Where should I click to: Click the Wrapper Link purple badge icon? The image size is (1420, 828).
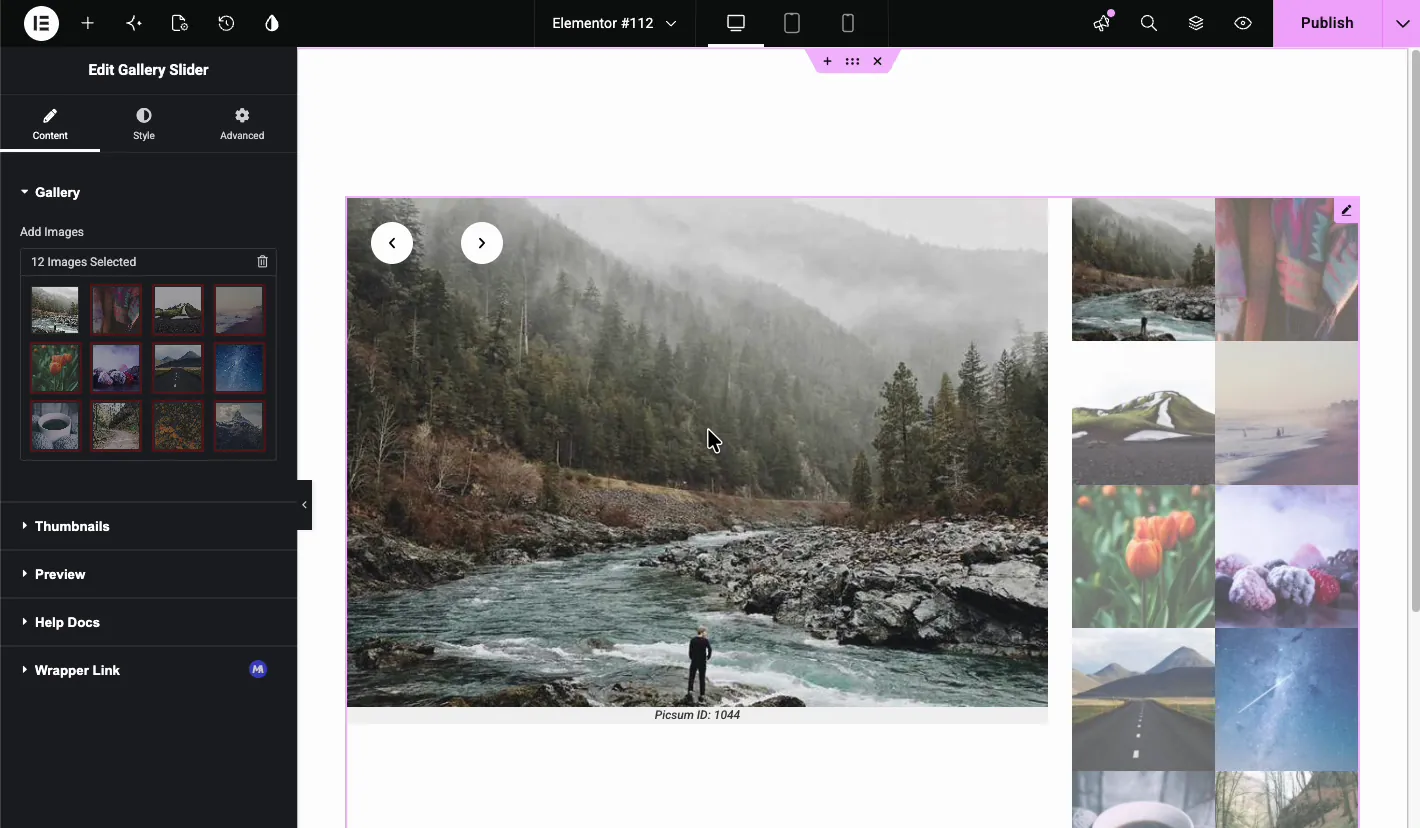coord(258,669)
